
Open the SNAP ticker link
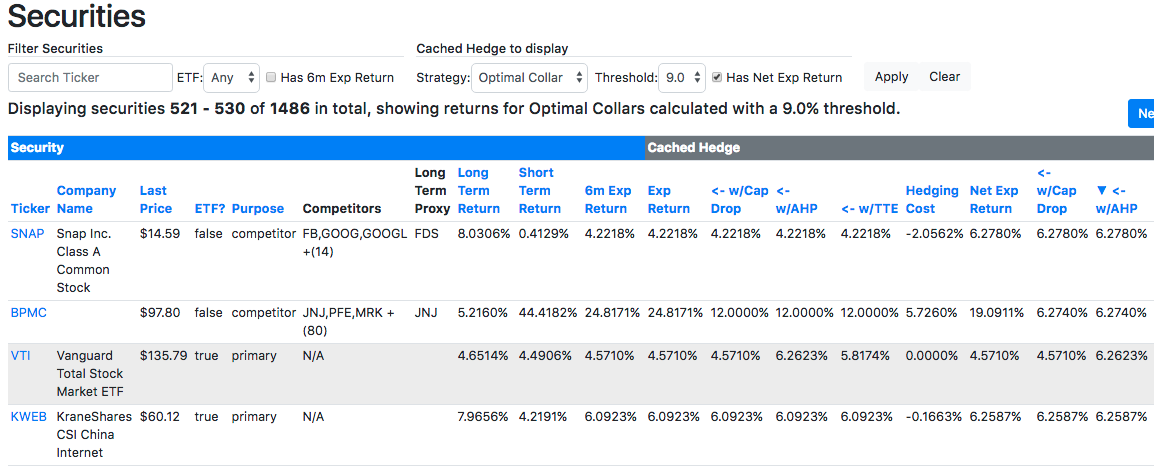[x=27, y=233]
